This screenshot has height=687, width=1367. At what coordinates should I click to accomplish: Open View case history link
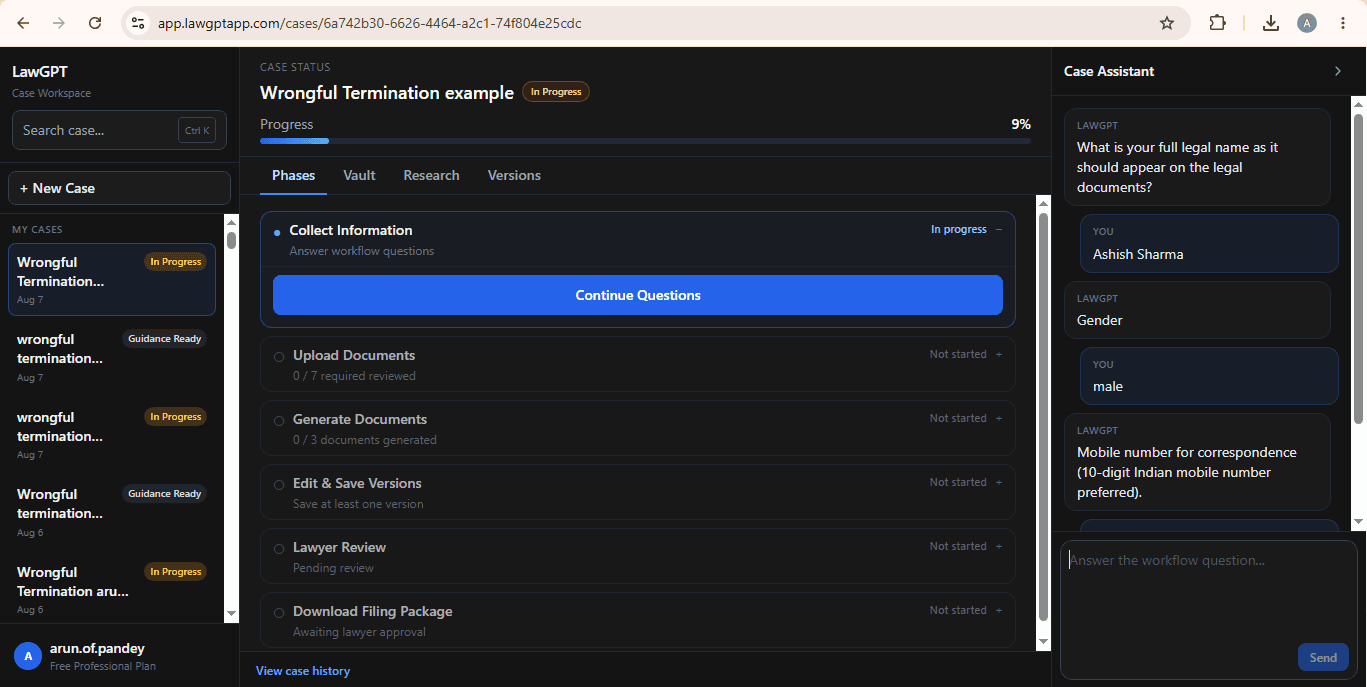(303, 671)
